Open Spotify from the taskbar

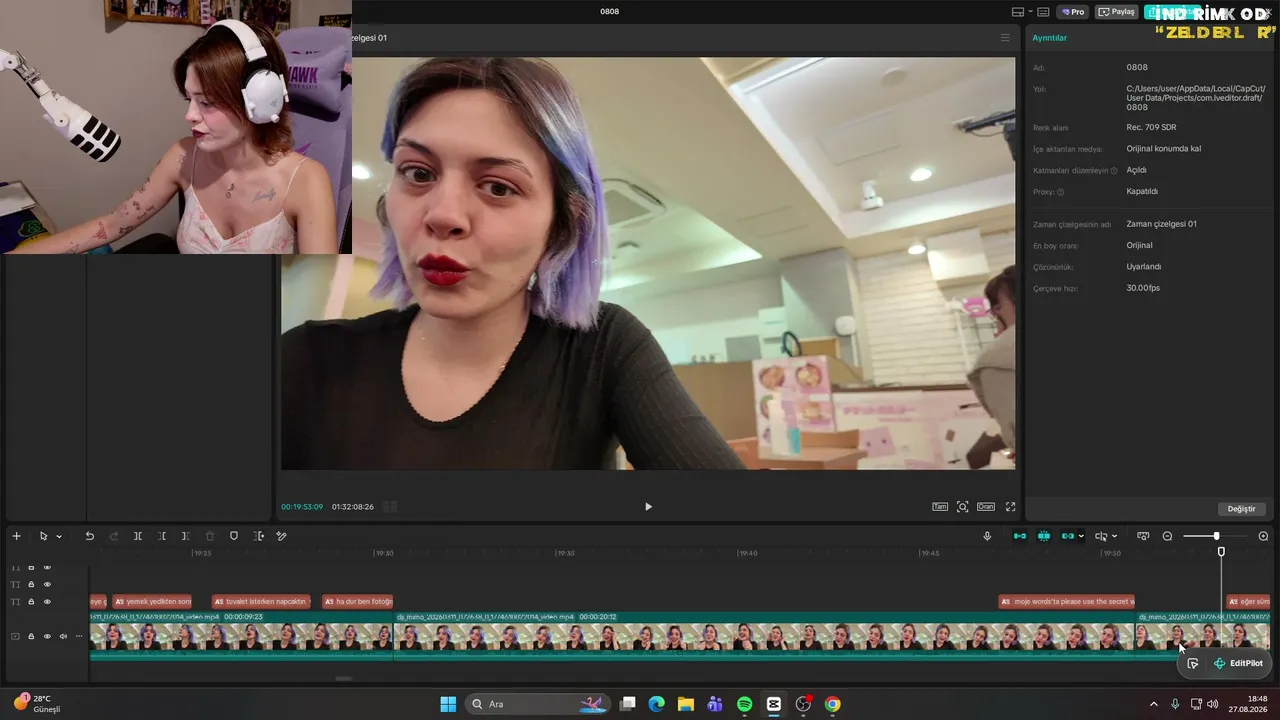744,704
